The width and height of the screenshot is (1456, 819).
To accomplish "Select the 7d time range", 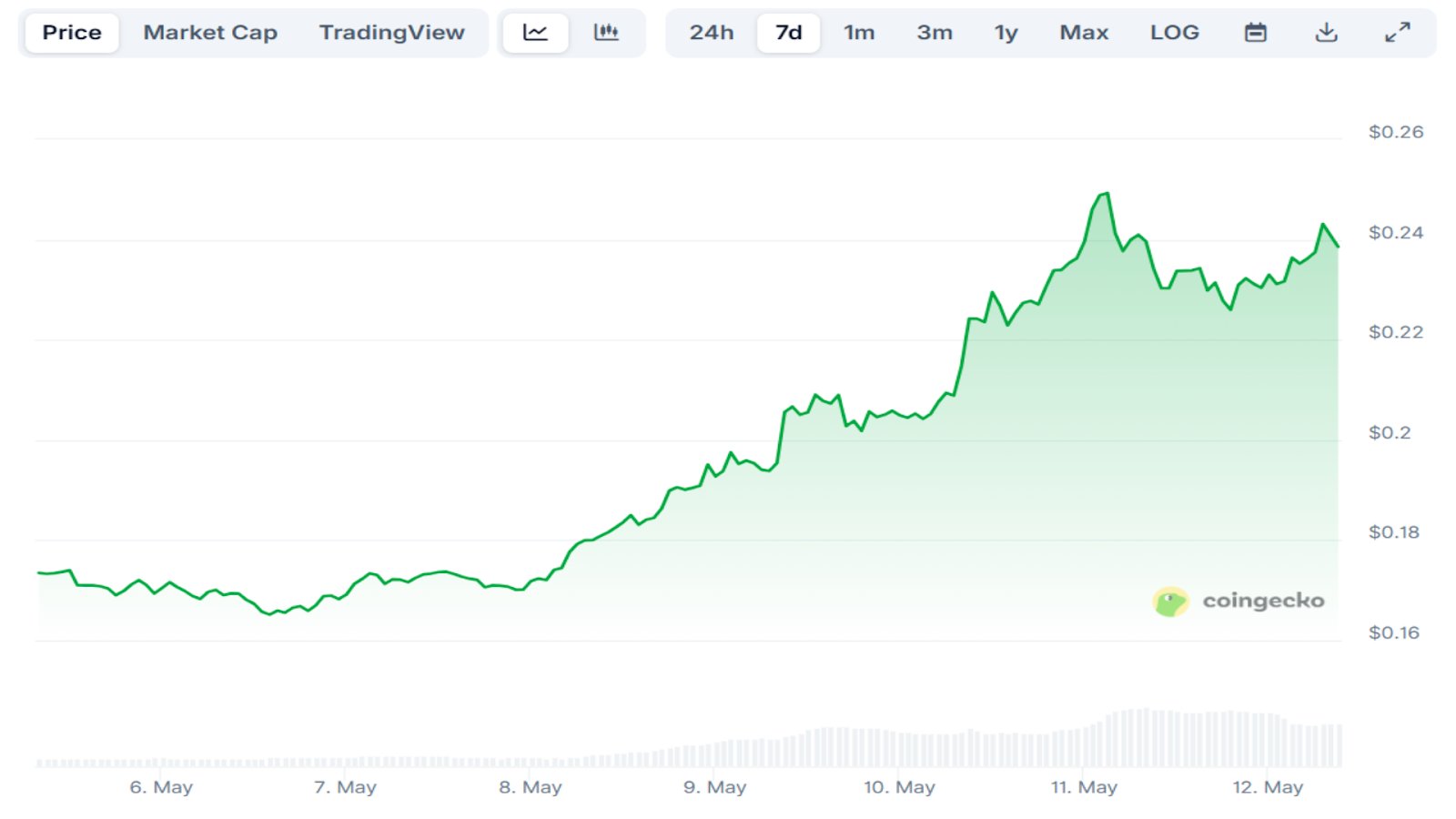I will pyautogui.click(x=788, y=33).
